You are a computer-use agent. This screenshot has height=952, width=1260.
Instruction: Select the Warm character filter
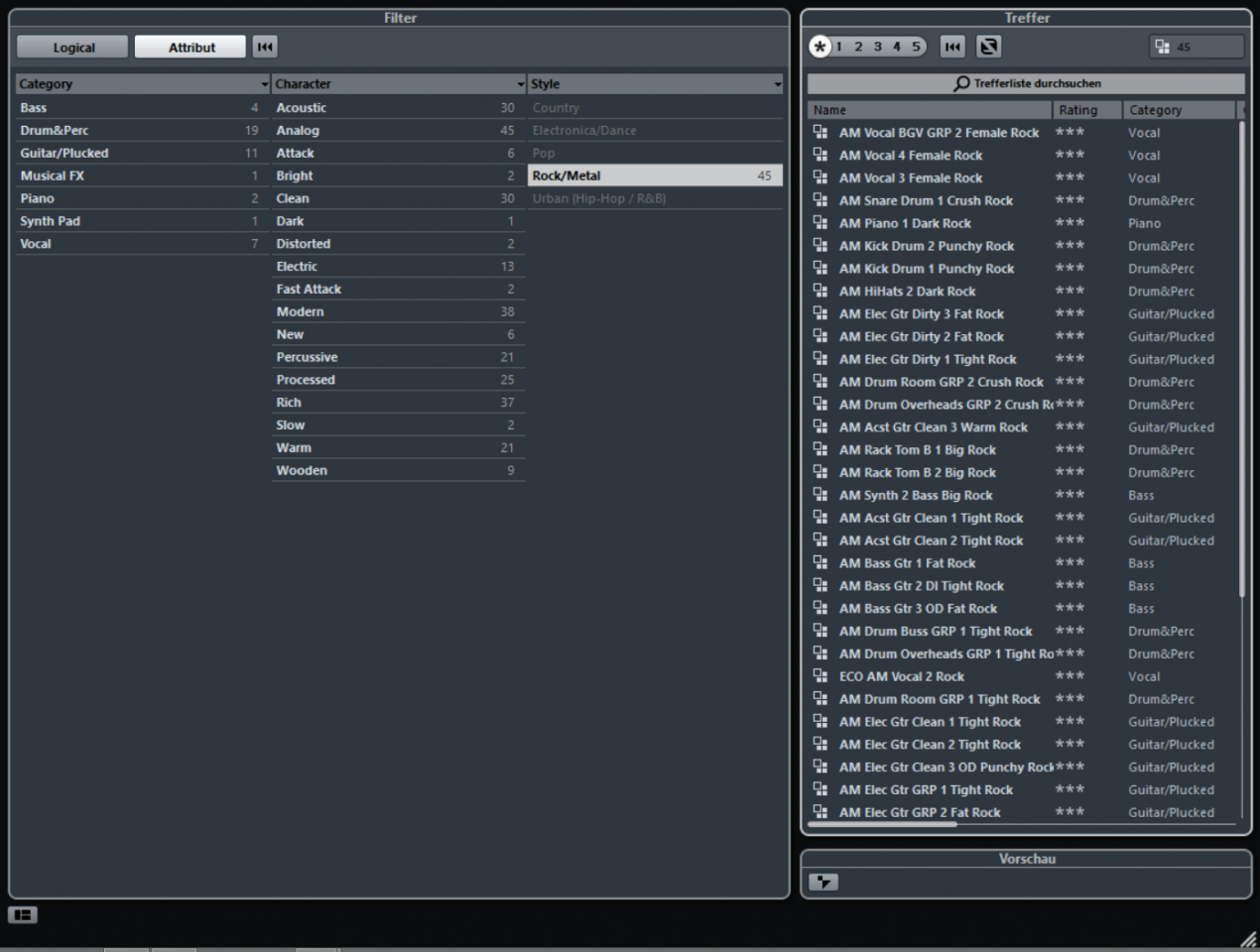(x=399, y=447)
